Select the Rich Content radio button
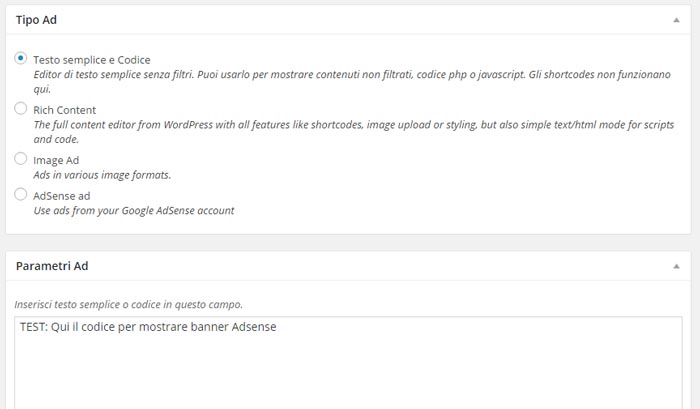Viewport: 700px width, 409px height. [21, 109]
